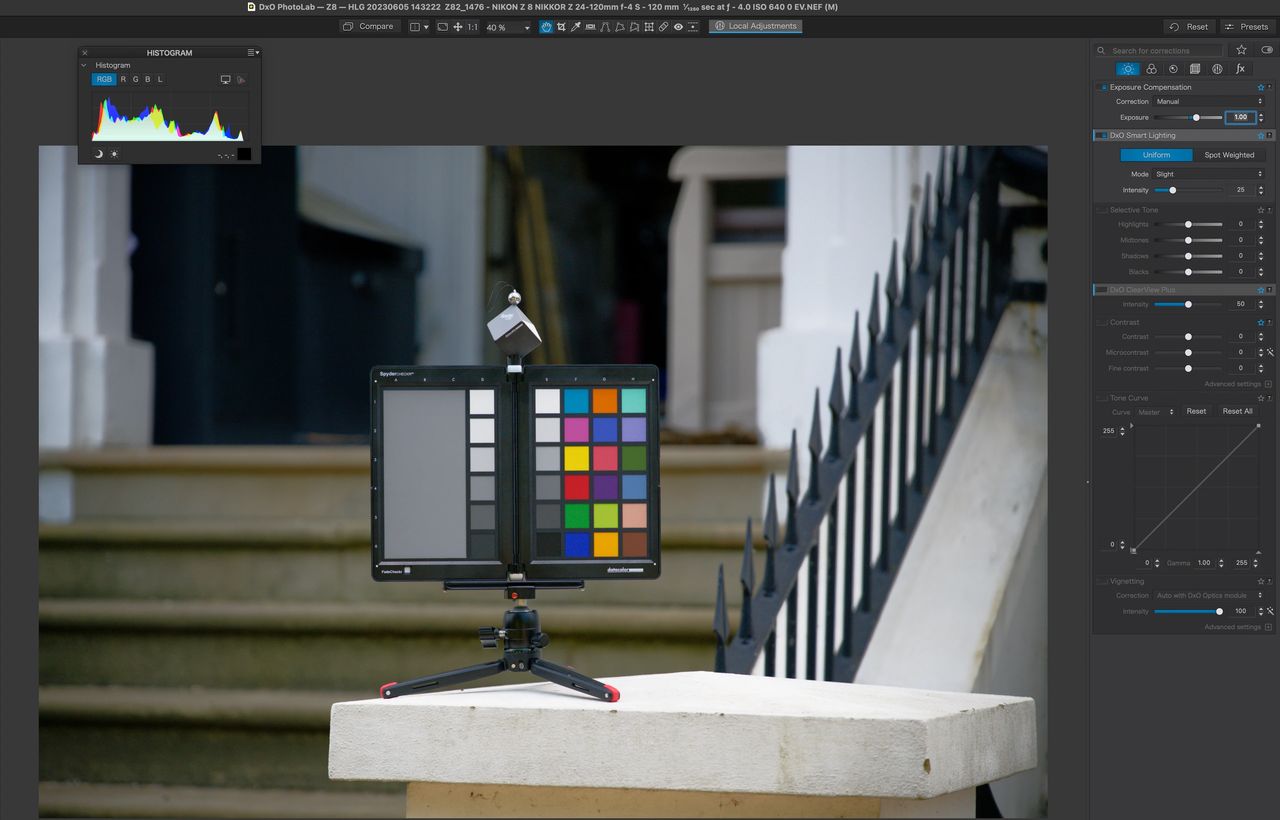Image resolution: width=1280 pixels, height=820 pixels.
Task: Click the red-eye correction eye icon
Action: 678,27
